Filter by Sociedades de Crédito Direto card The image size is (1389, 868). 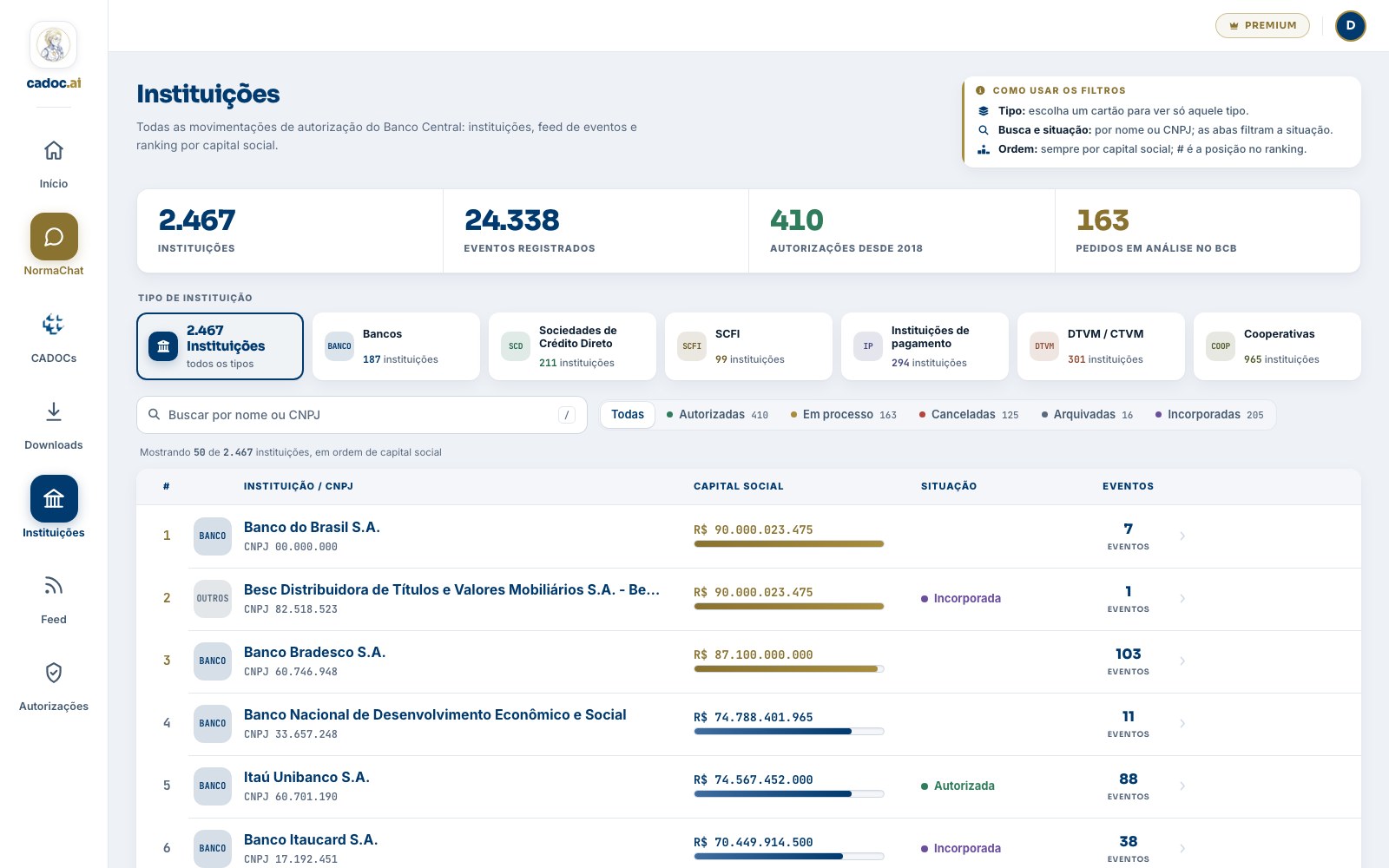[572, 346]
